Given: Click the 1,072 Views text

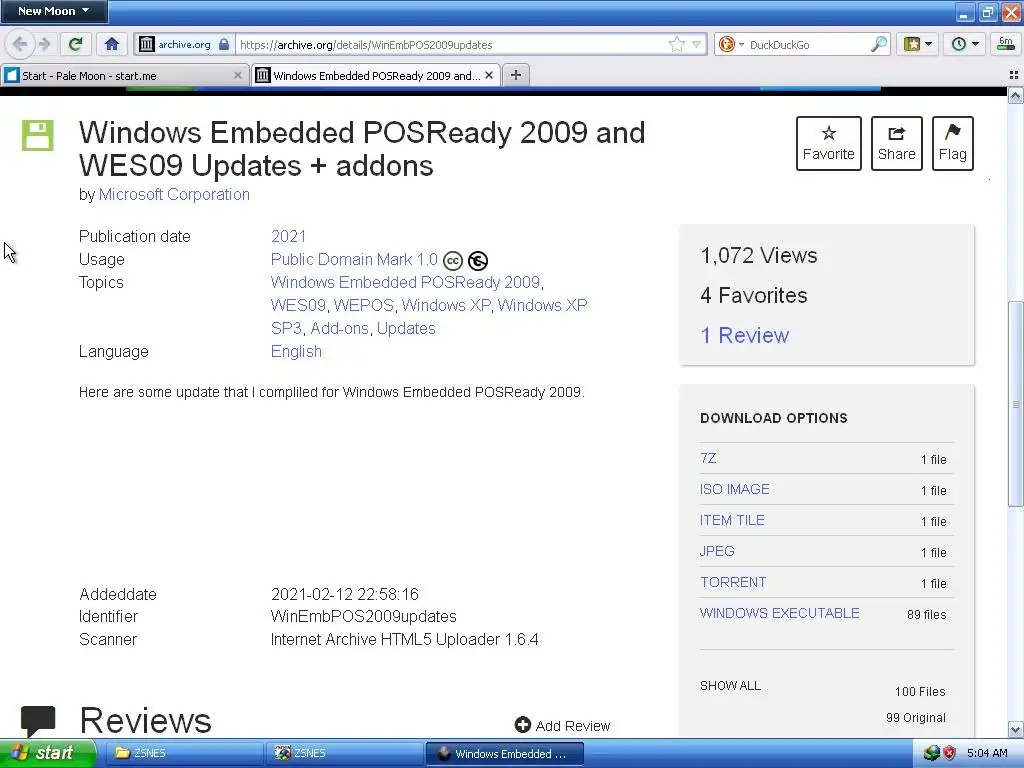Looking at the screenshot, I should pos(758,255).
